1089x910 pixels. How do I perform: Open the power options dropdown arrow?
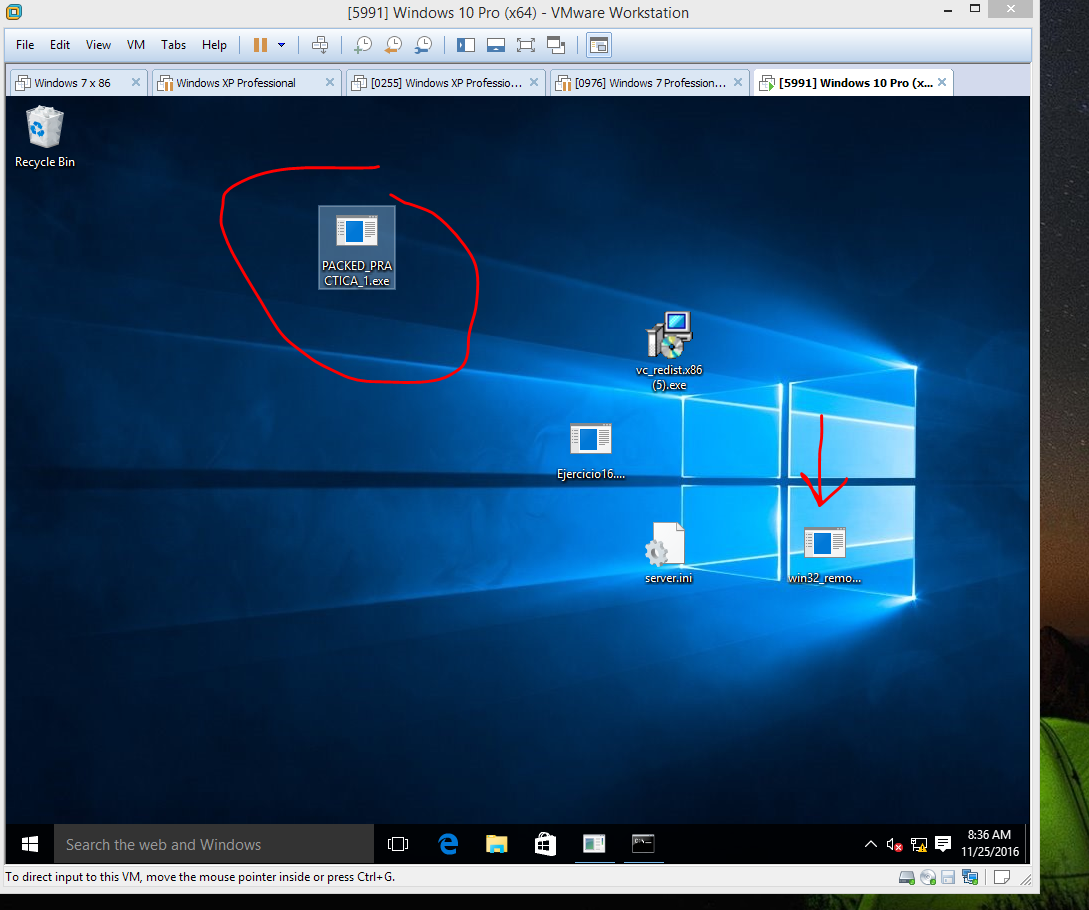282,45
